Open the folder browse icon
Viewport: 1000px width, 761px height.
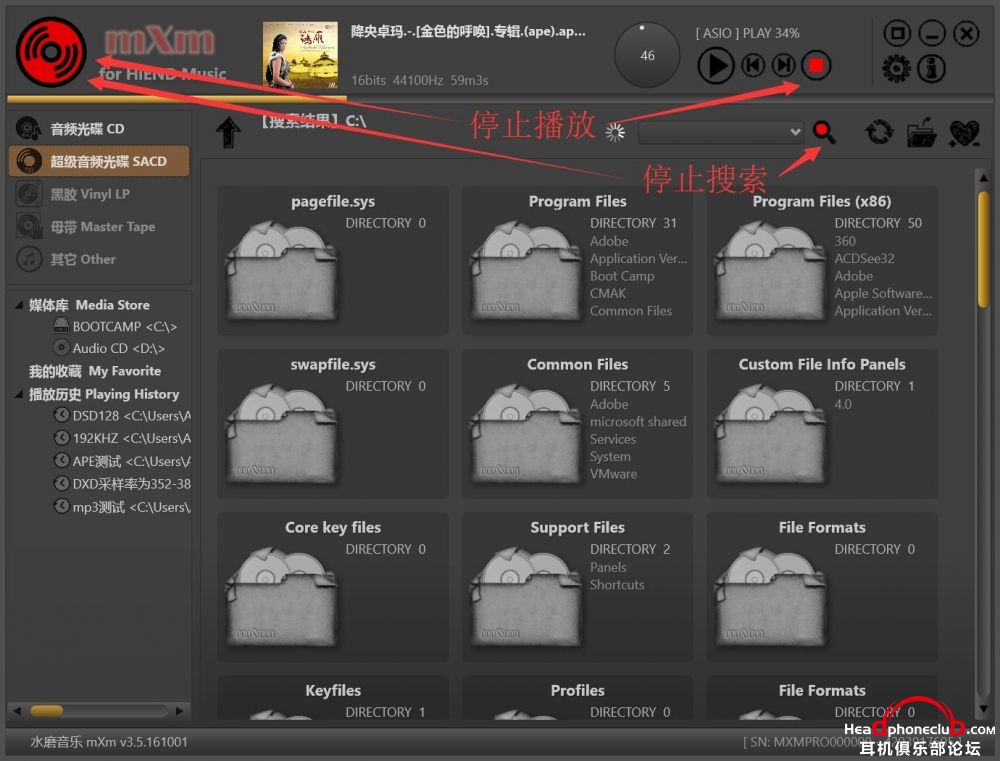click(922, 132)
